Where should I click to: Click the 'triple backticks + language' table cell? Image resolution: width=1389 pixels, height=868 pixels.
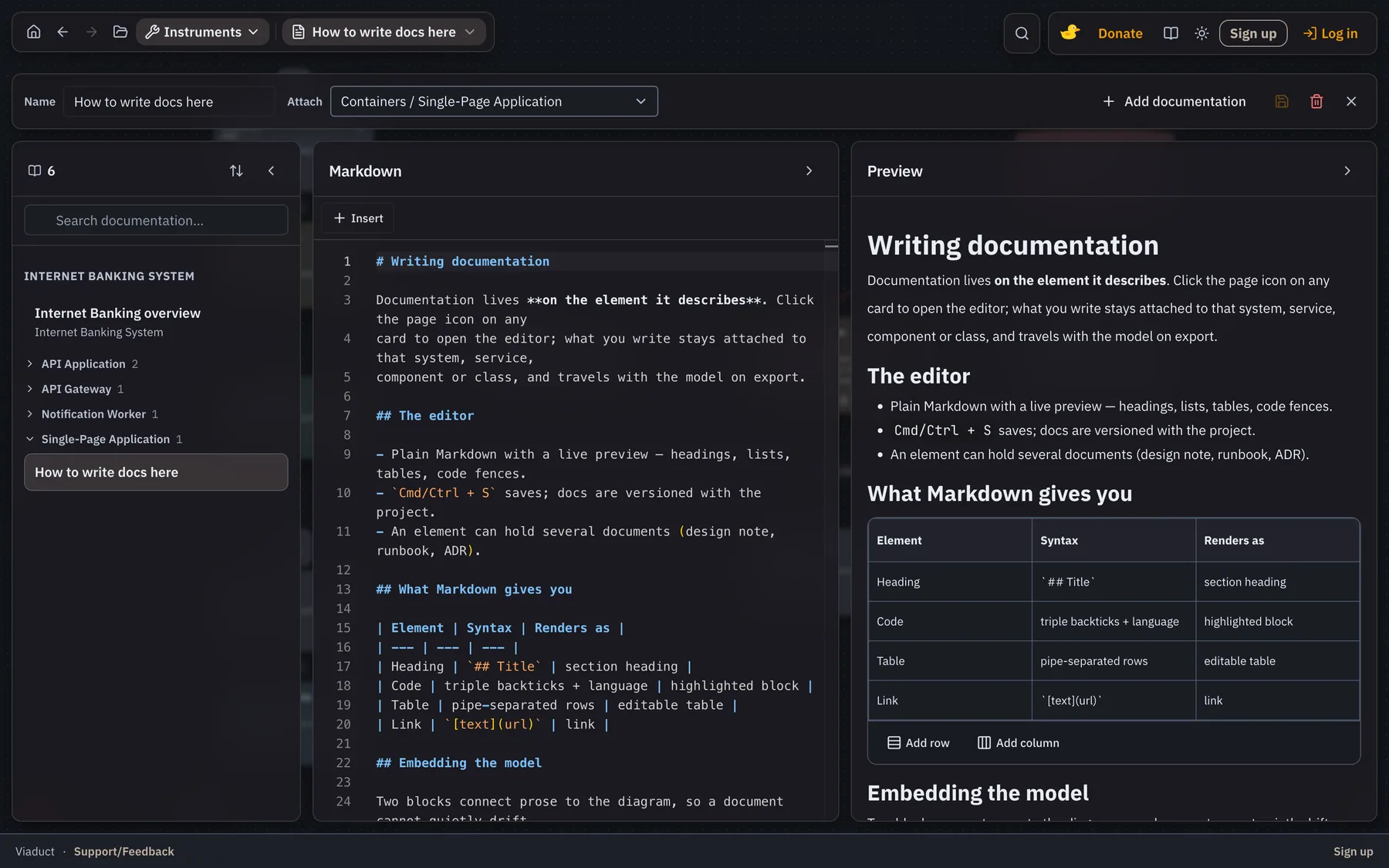tap(1114, 621)
